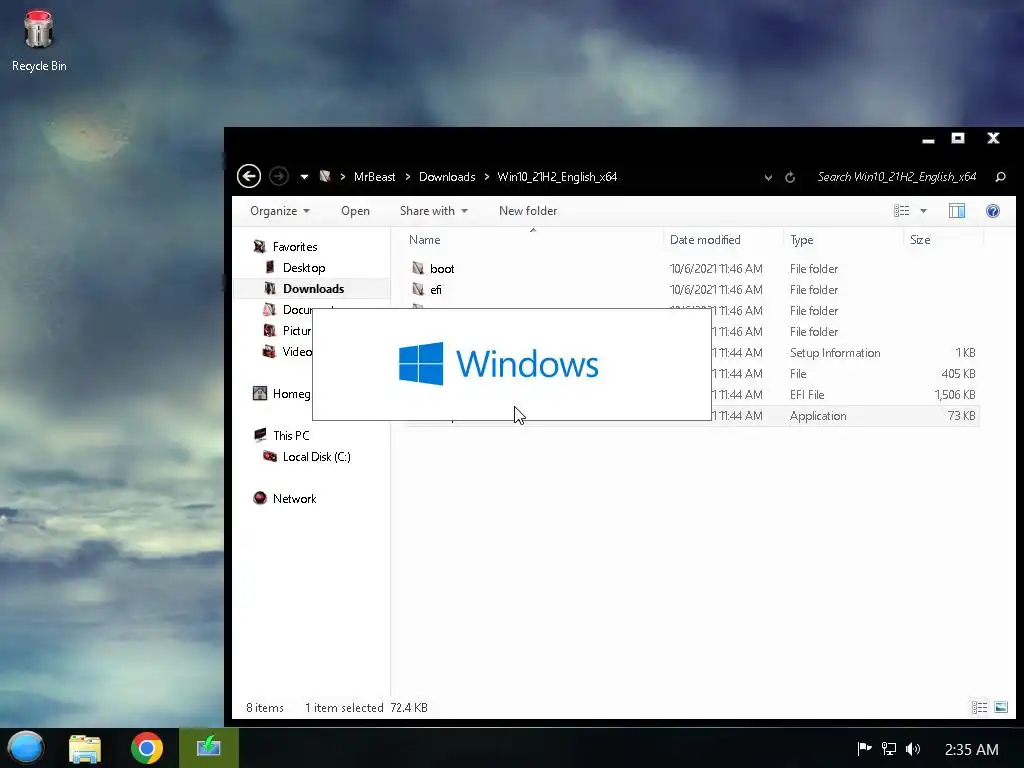Open Pictures in the navigation pane
This screenshot has width=1024, height=768.
[297, 330]
